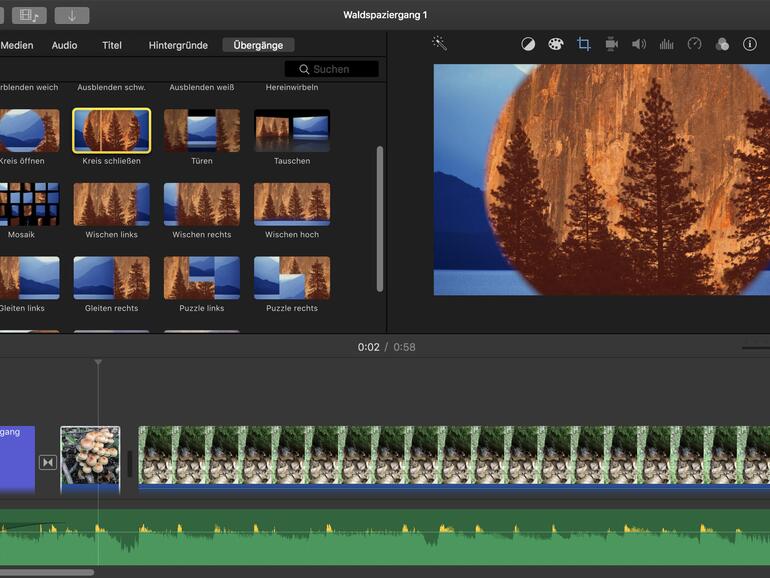
Task: Click the 0:58 total duration display
Action: click(x=404, y=347)
